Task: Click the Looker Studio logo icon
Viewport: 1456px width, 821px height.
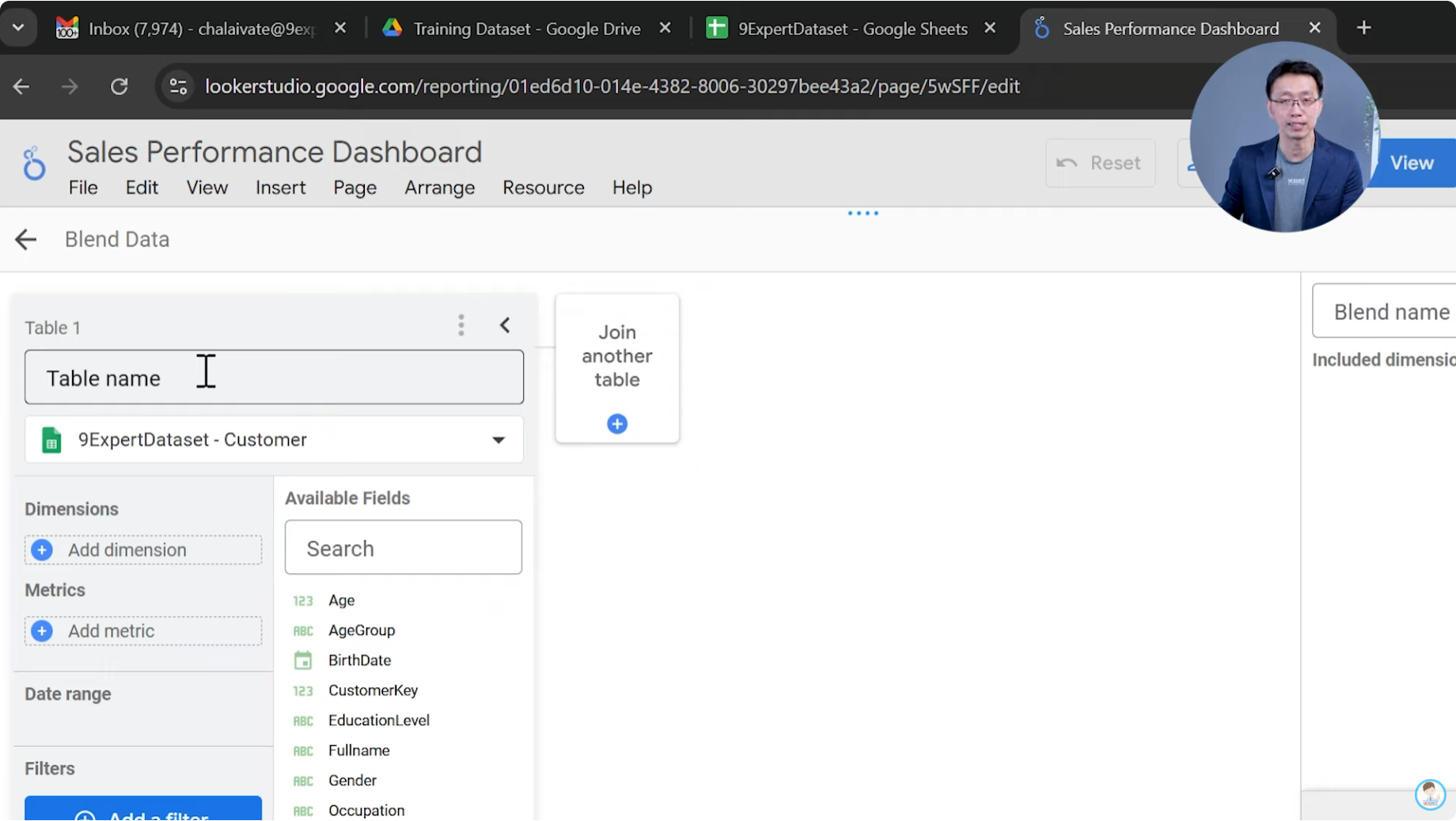Action: 34,164
